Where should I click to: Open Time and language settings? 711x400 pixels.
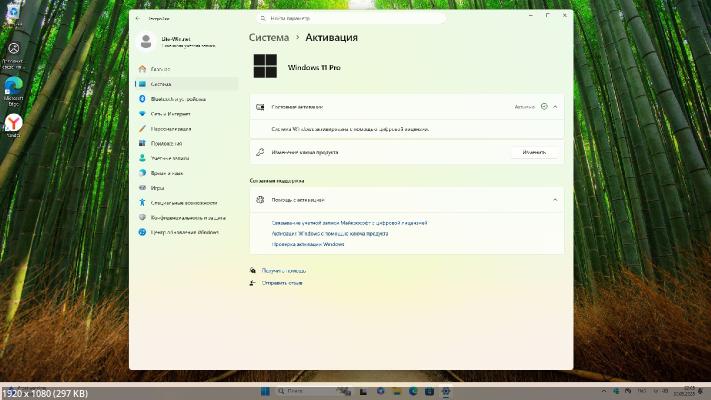tap(168, 172)
